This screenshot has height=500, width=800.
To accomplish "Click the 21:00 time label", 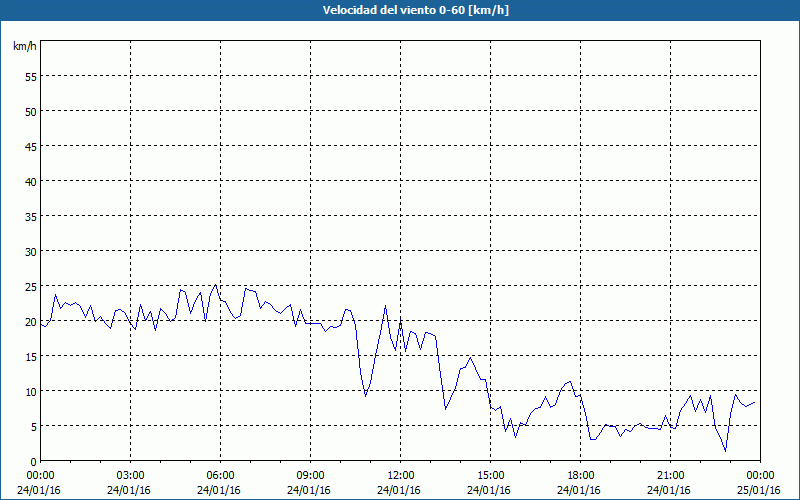I will [x=670, y=476].
